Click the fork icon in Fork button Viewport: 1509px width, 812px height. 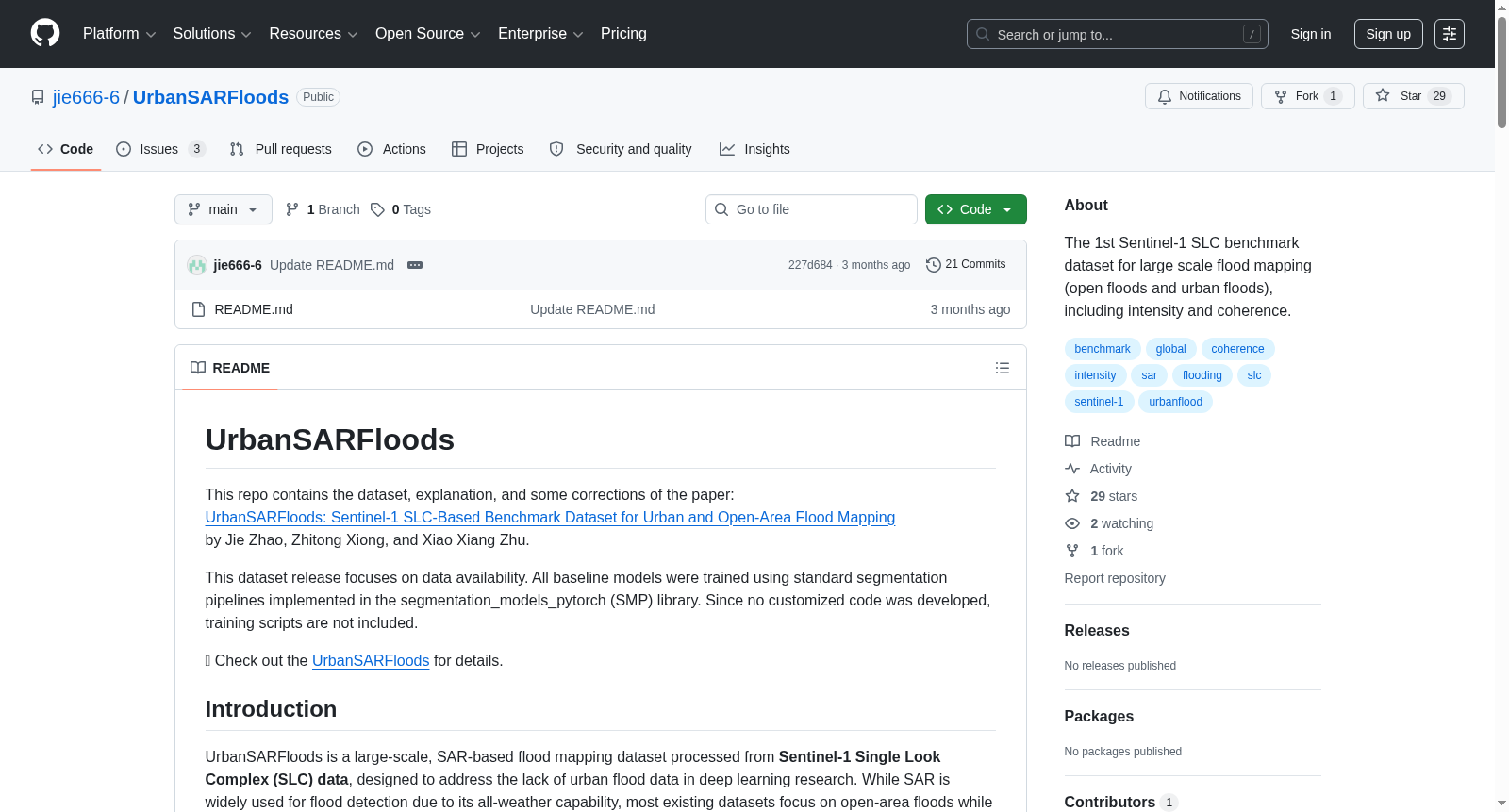1281,96
